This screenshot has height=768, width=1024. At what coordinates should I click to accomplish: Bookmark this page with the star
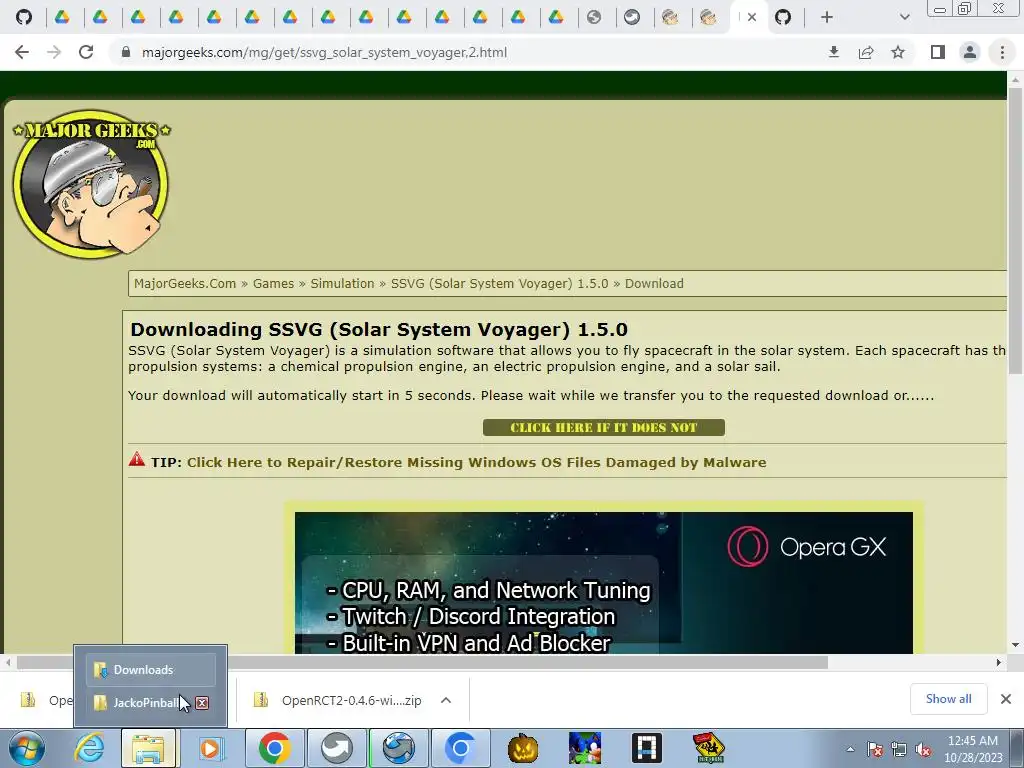click(898, 52)
